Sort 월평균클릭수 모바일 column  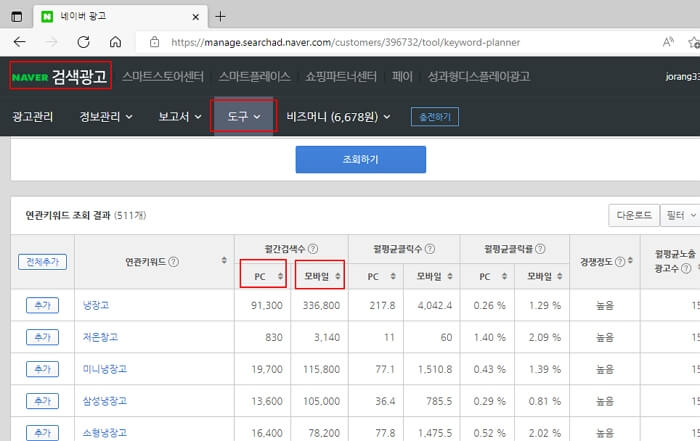click(450, 276)
